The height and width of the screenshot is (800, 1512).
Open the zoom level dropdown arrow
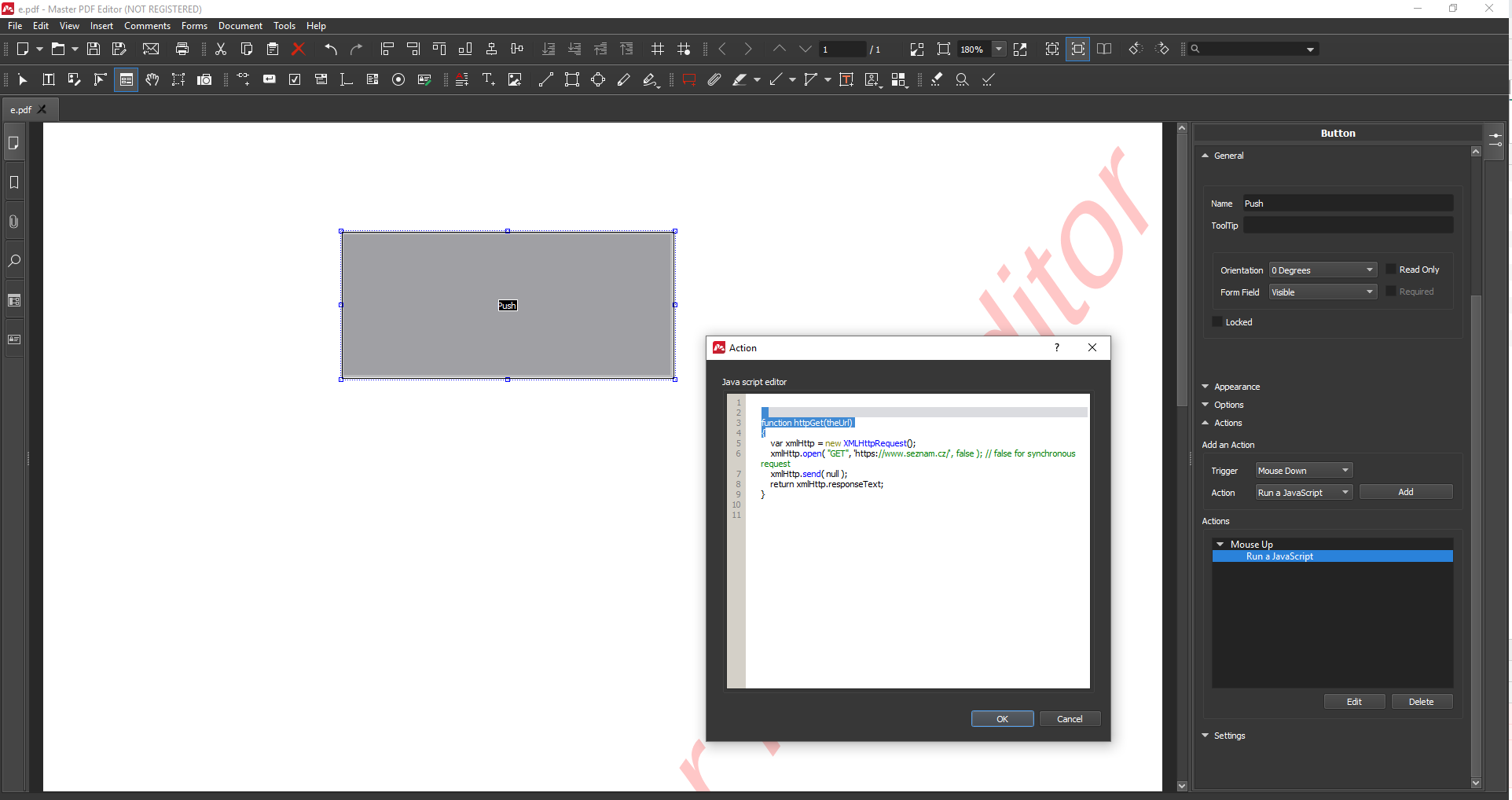(999, 49)
